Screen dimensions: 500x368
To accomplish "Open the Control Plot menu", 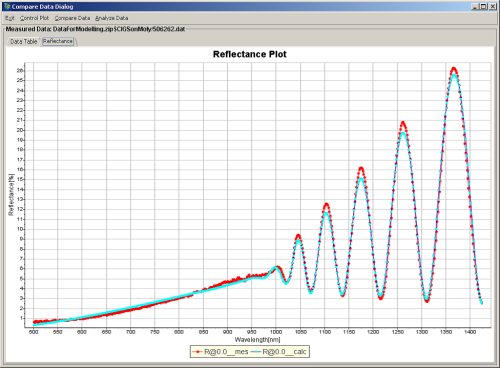I will pos(34,18).
